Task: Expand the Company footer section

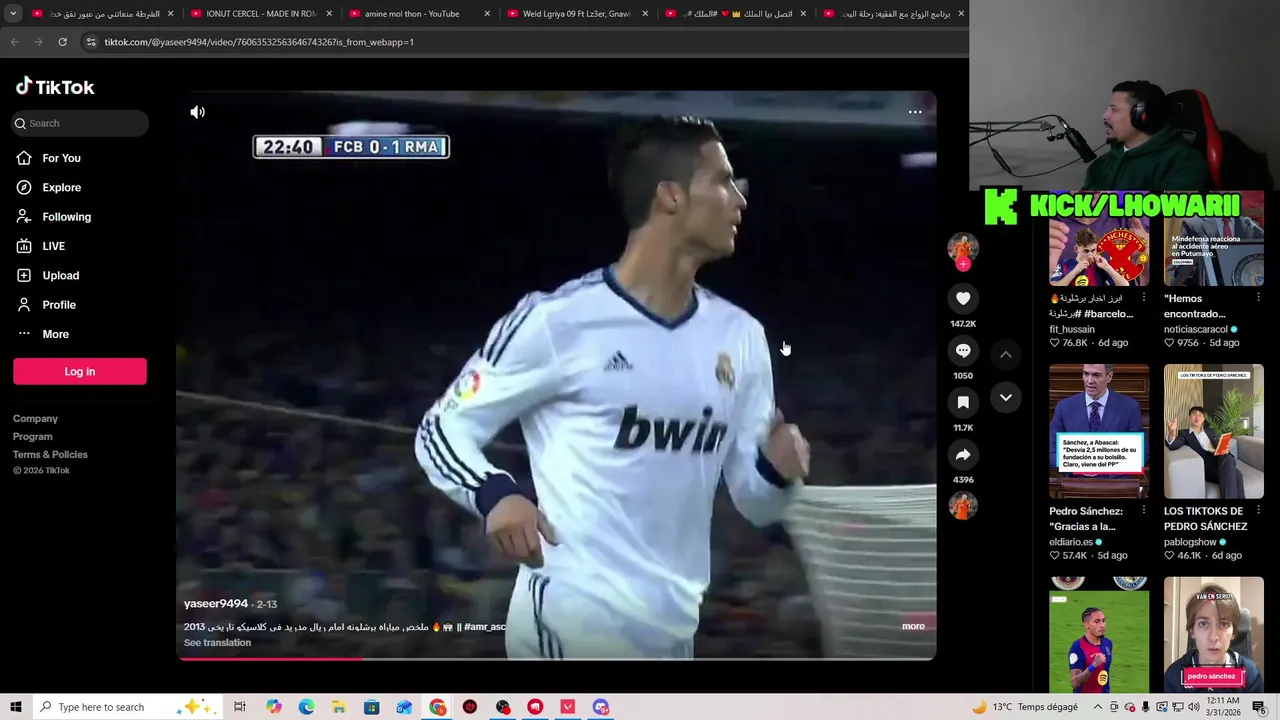Action: pos(35,419)
